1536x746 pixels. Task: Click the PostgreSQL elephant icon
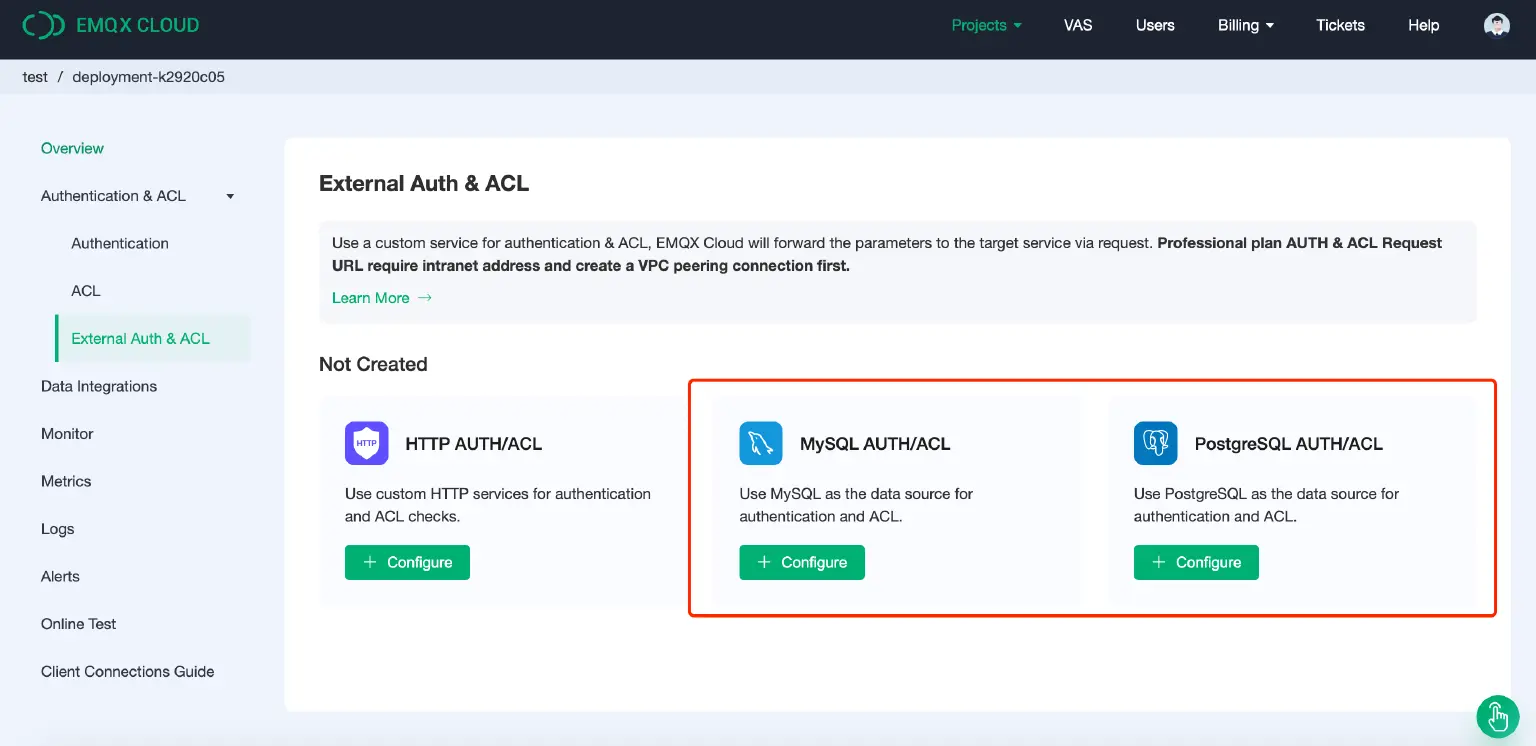point(1155,443)
